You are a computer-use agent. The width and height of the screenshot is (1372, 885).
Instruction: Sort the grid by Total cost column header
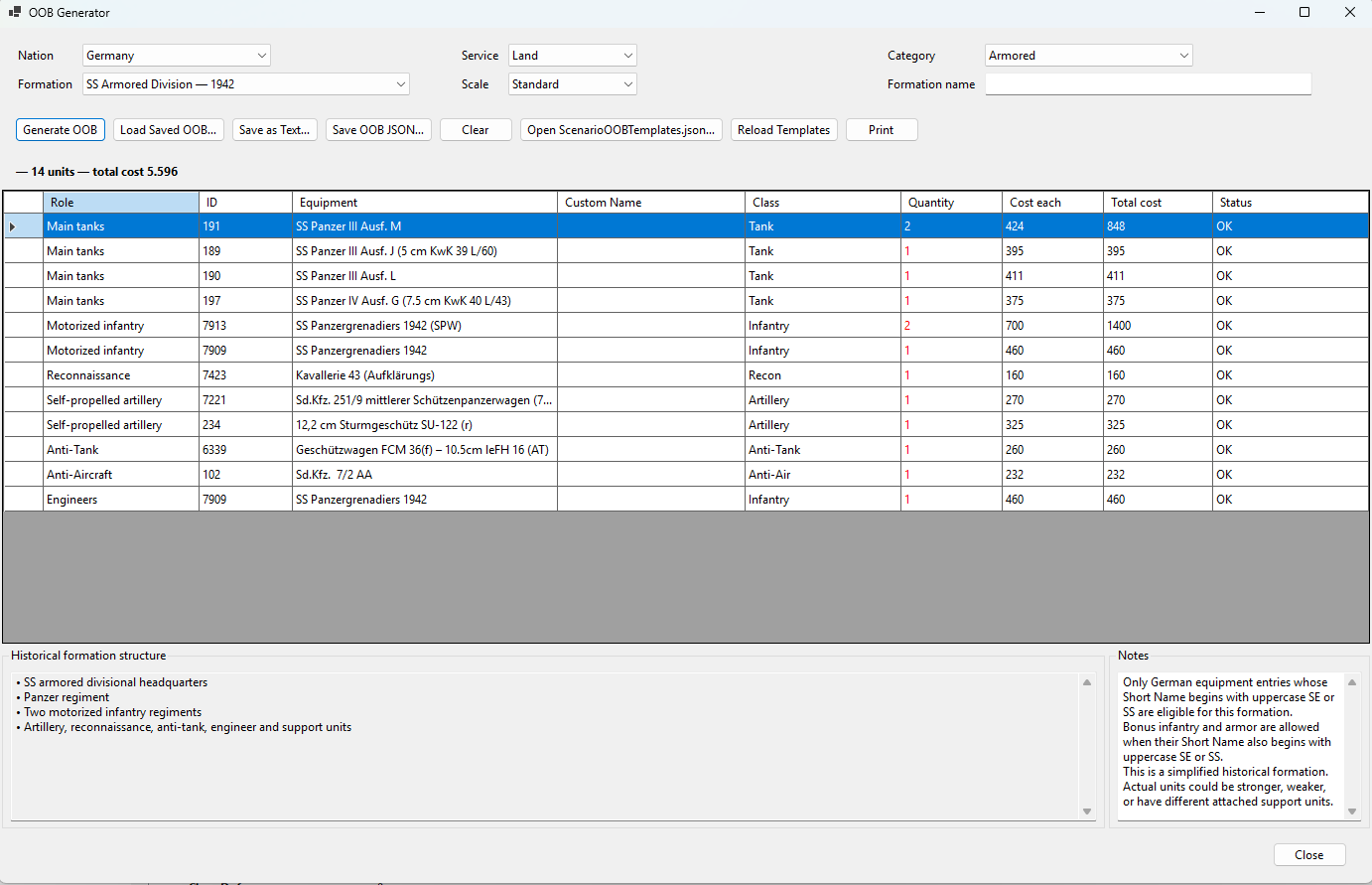point(1158,203)
